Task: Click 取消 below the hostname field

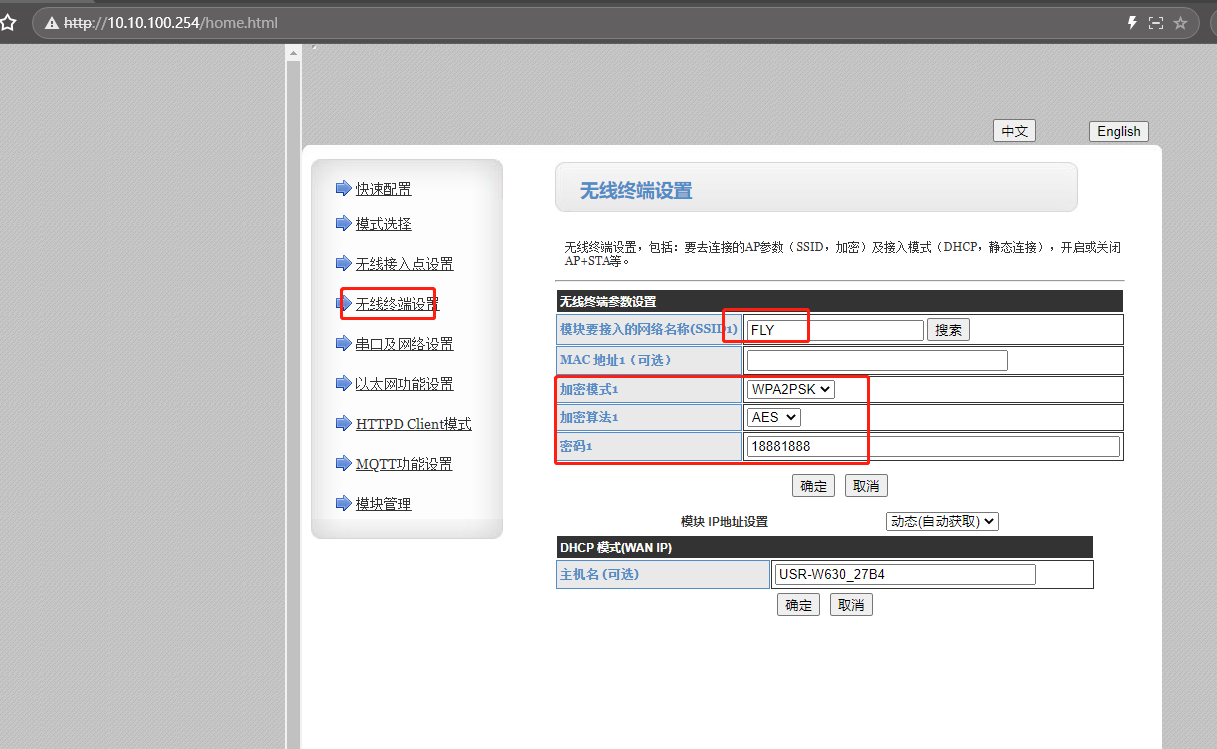Action: click(851, 604)
